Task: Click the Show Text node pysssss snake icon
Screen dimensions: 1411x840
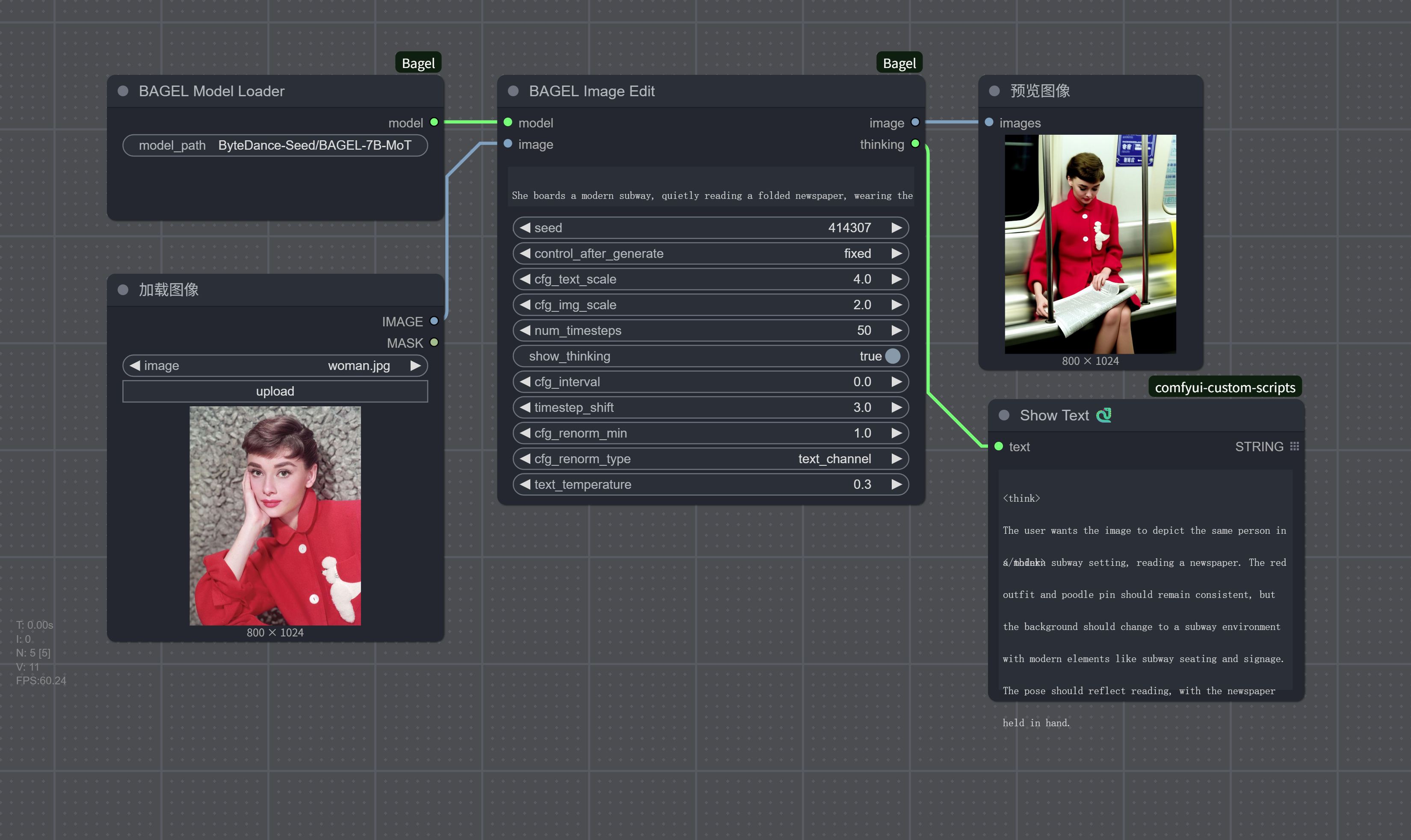Action: pos(1103,415)
